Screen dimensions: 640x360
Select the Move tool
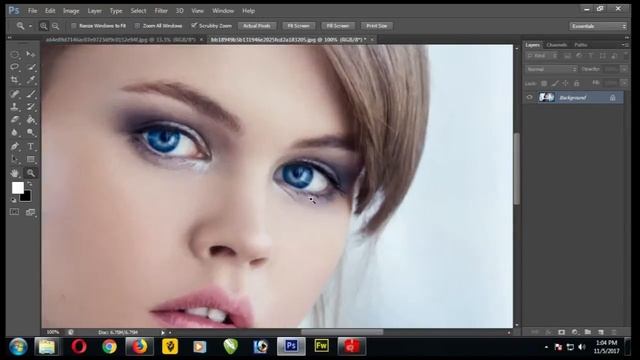(31, 54)
